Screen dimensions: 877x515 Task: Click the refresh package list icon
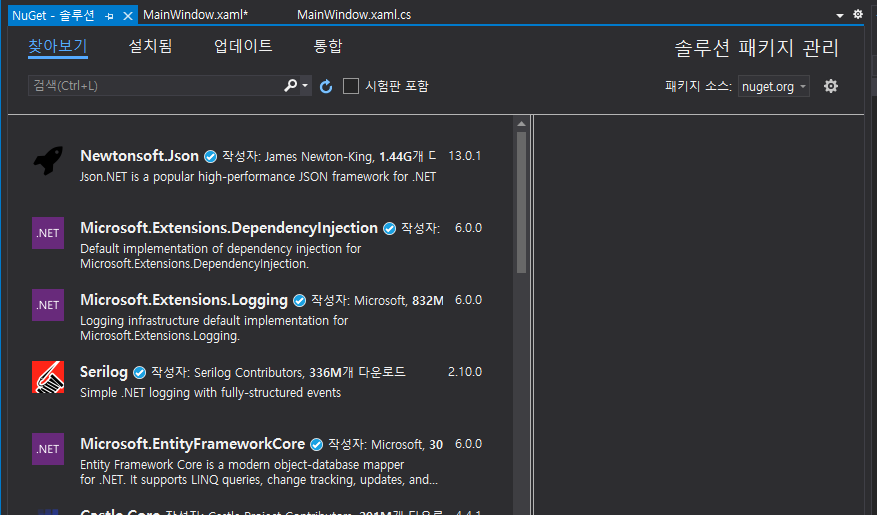(x=326, y=86)
